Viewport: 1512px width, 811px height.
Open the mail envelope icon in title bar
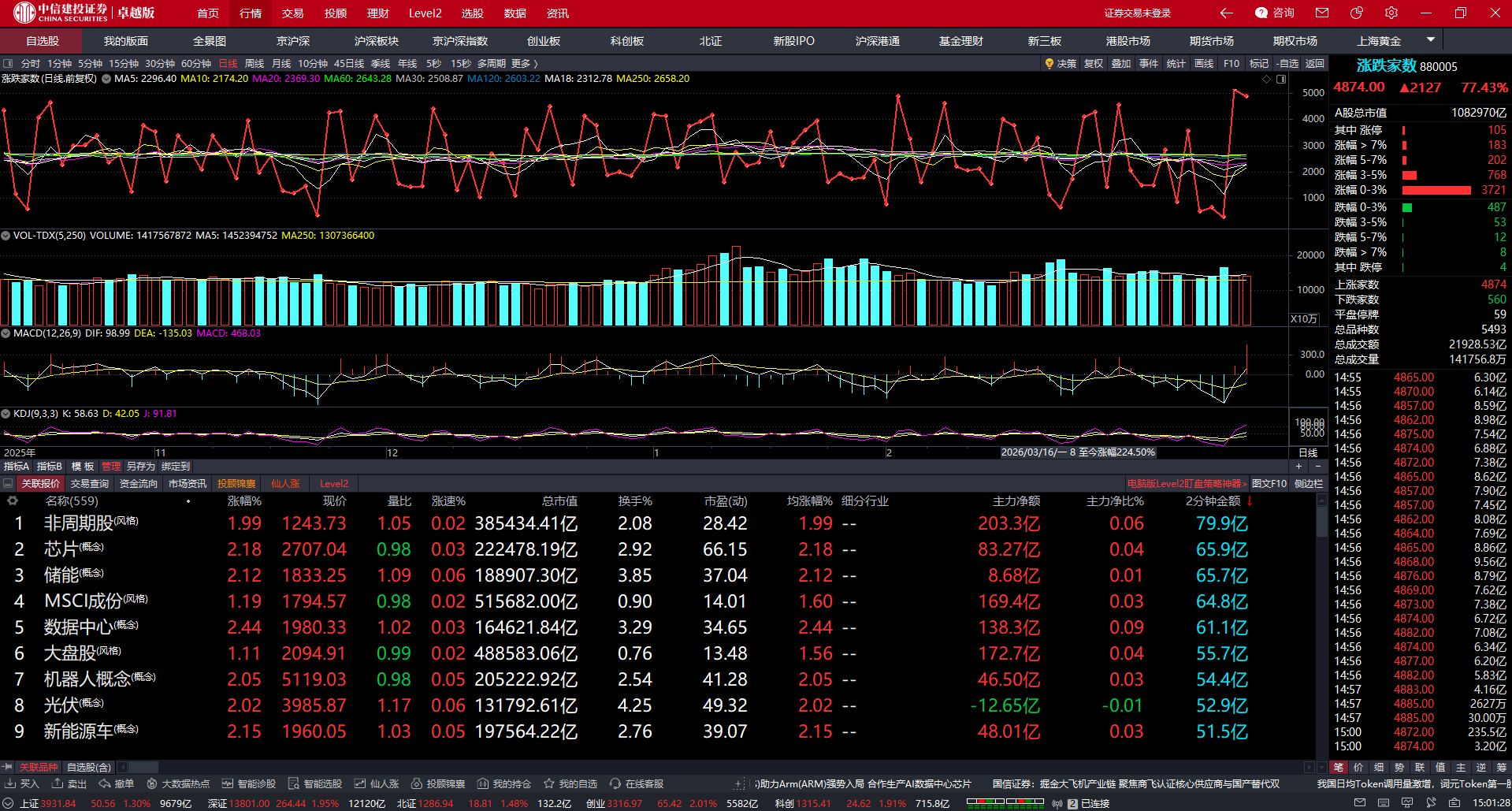point(1322,13)
